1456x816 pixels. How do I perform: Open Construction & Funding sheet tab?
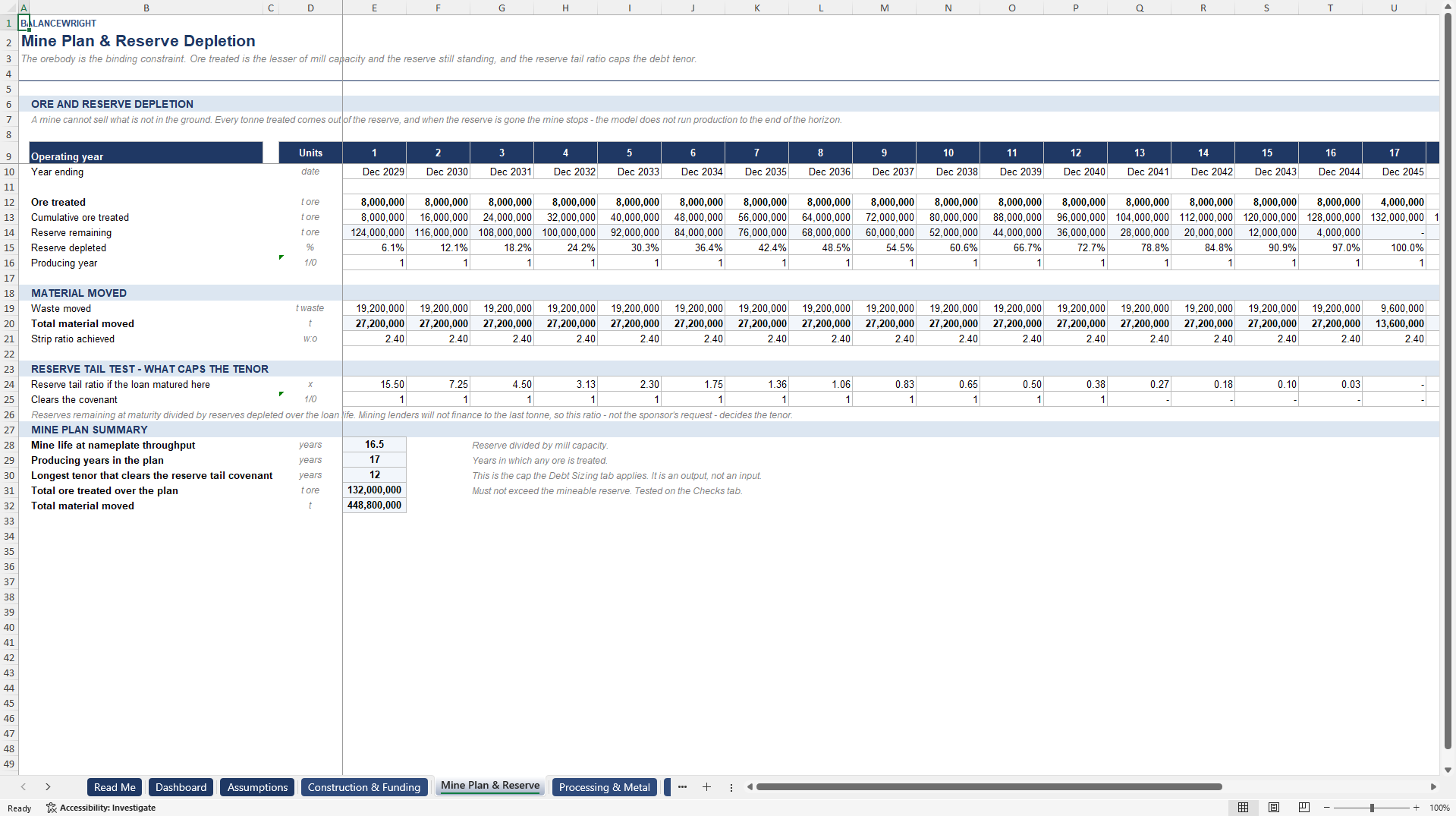364,787
